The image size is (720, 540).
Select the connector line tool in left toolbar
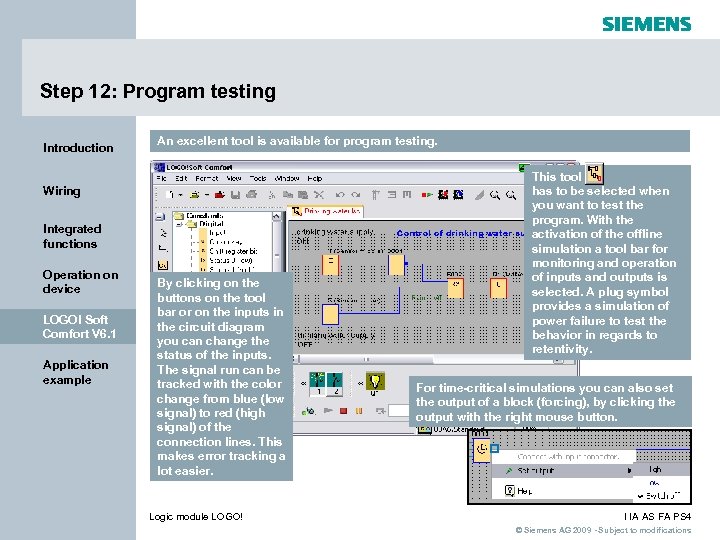pos(163,248)
